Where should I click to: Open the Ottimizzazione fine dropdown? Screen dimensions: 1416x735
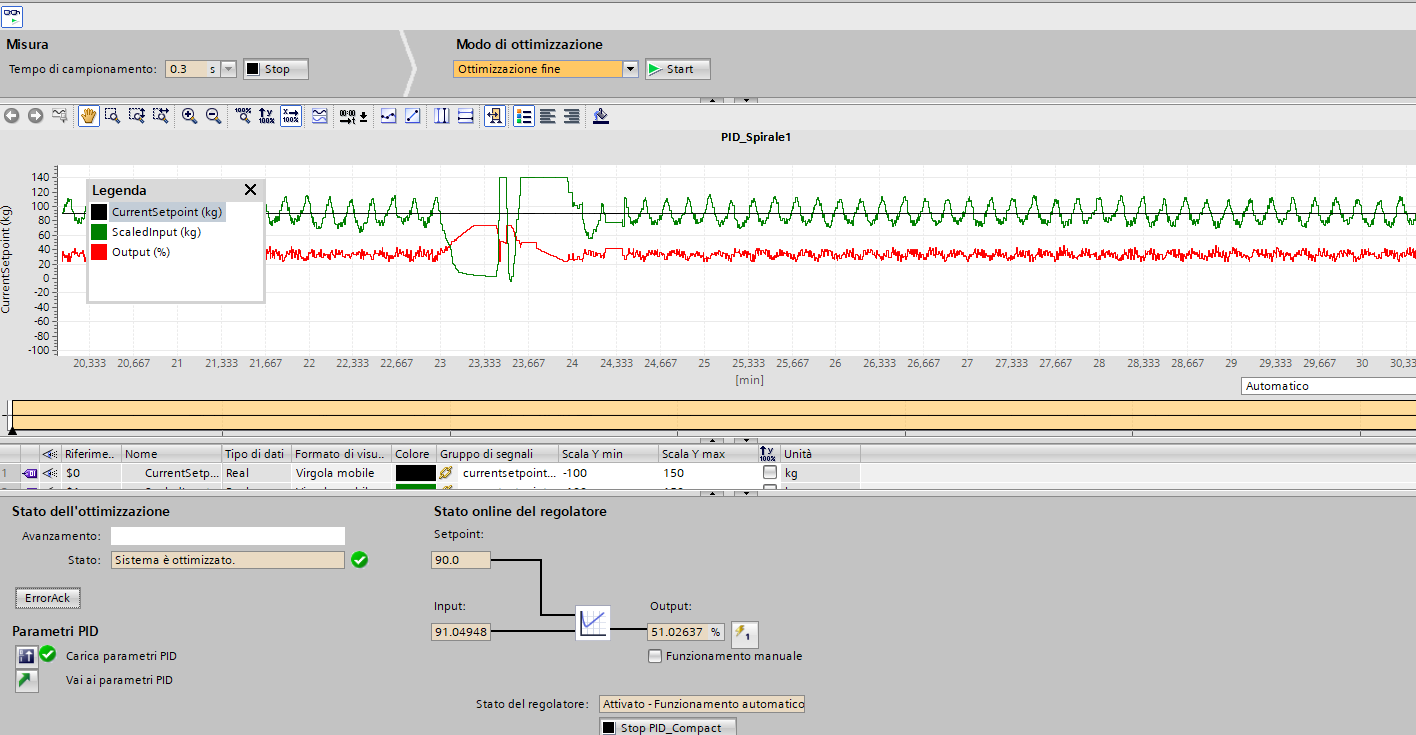point(630,69)
